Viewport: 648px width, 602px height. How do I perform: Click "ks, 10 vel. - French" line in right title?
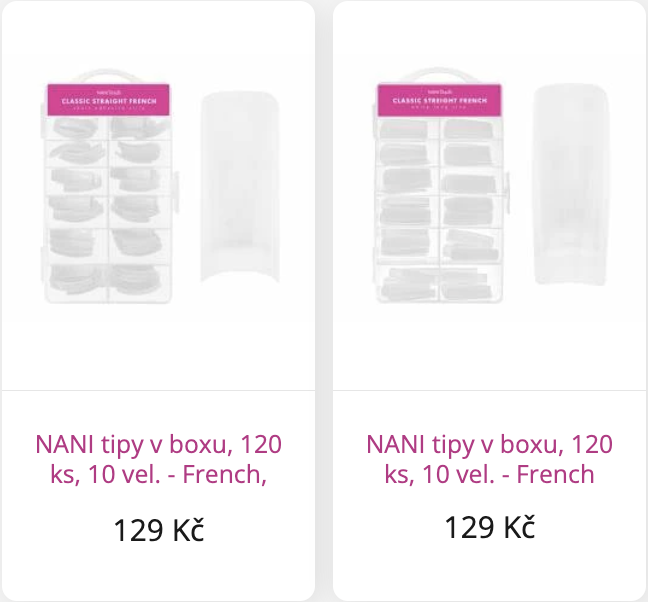pos(489,474)
